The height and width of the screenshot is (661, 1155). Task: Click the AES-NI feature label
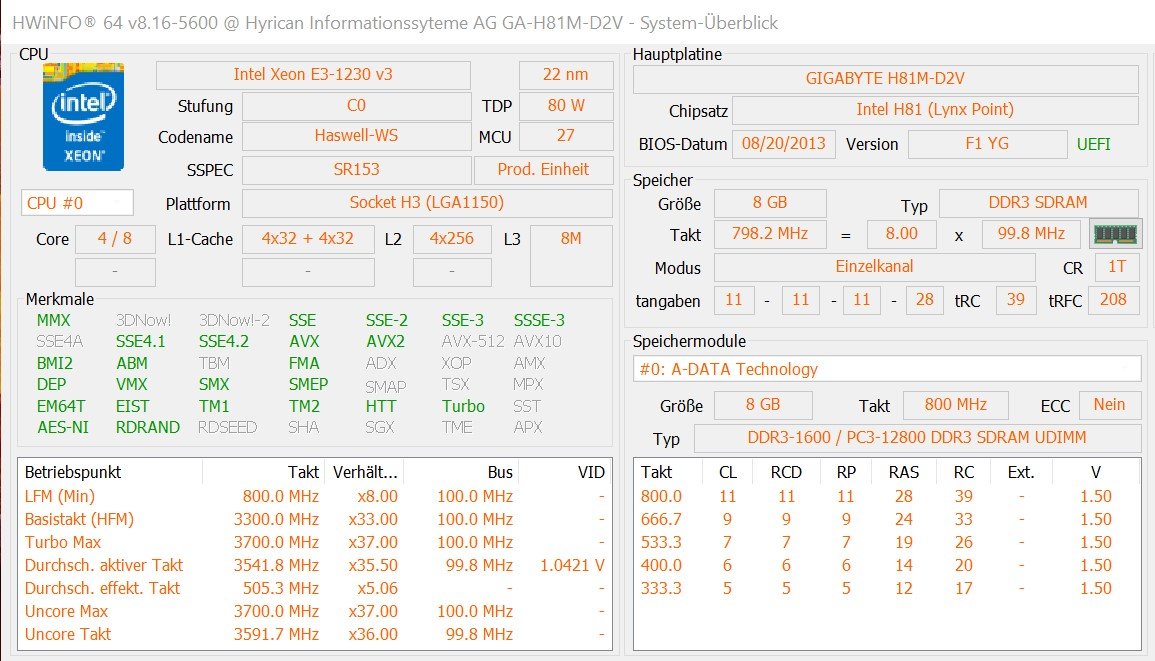coord(63,427)
